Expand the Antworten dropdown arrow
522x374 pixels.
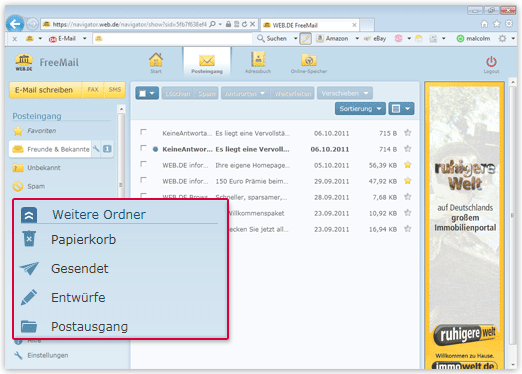pos(262,93)
